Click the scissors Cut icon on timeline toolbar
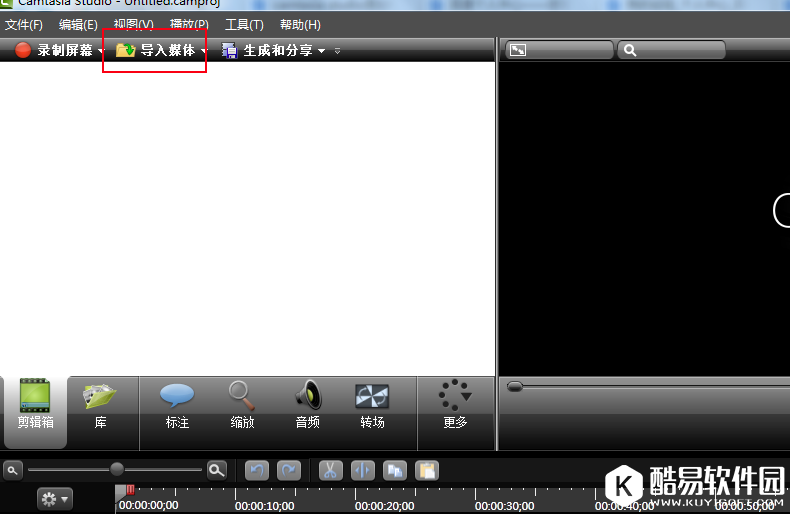 pyautogui.click(x=329, y=470)
